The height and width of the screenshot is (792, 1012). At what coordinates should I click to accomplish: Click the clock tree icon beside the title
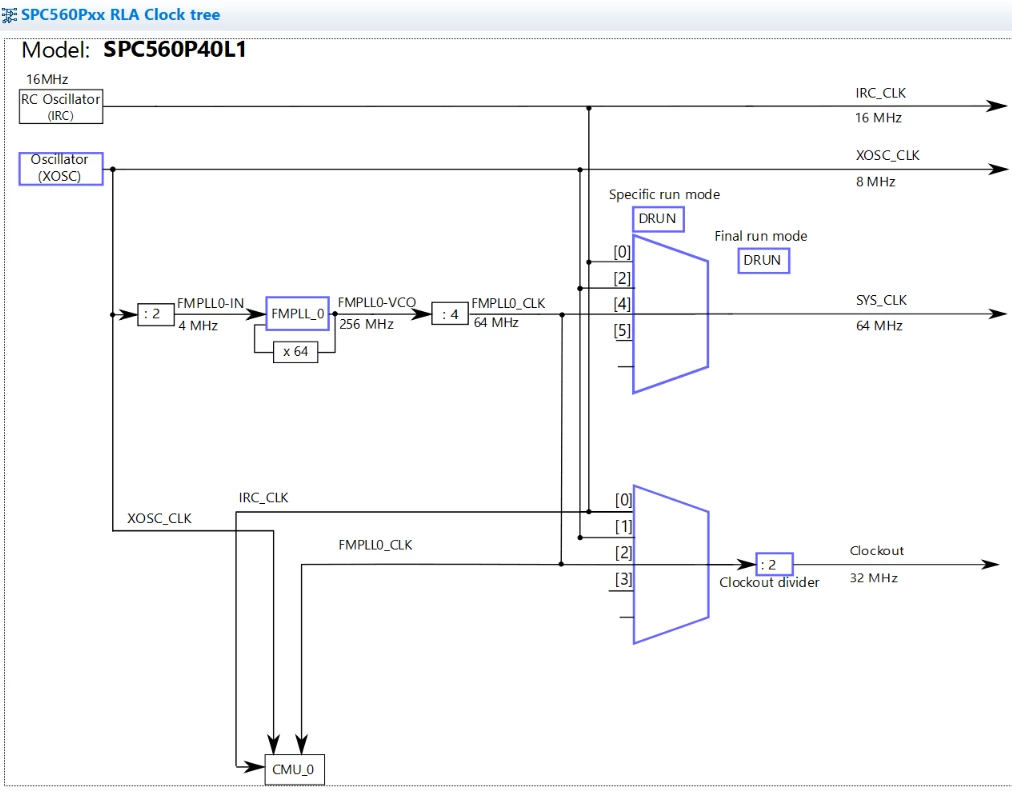click(9, 15)
